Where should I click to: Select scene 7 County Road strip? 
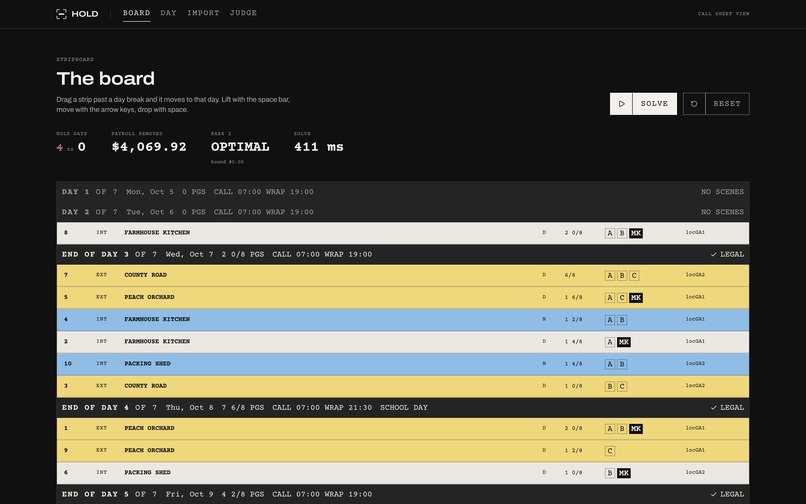[402, 275]
